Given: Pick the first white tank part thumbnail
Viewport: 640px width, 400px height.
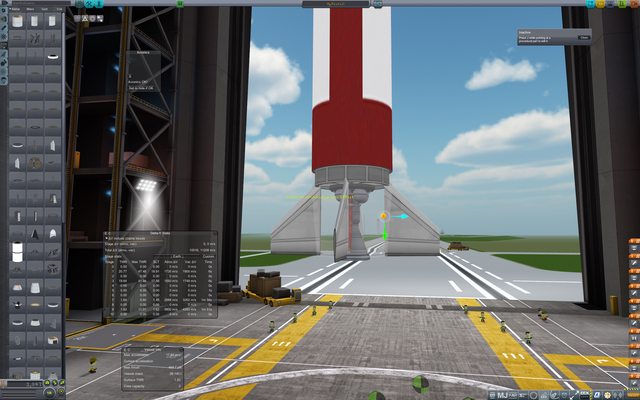Looking at the screenshot, I should [17, 20].
